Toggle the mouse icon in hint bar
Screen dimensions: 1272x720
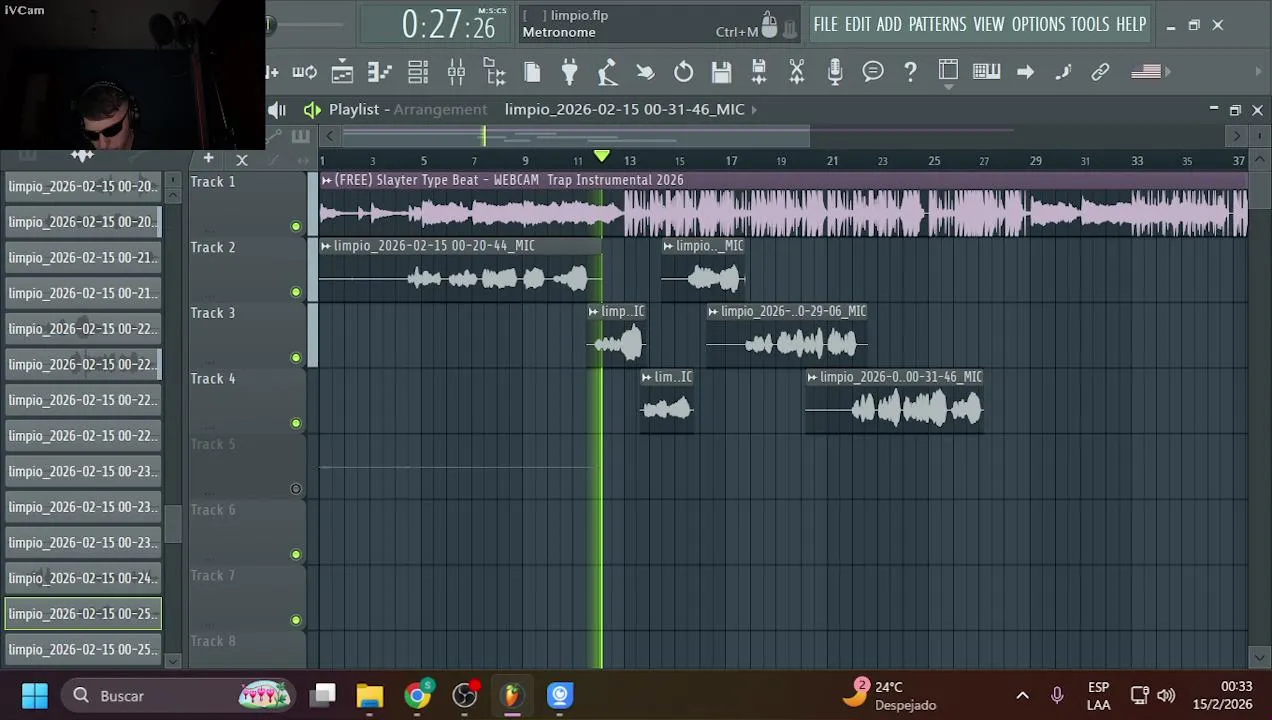(769, 24)
